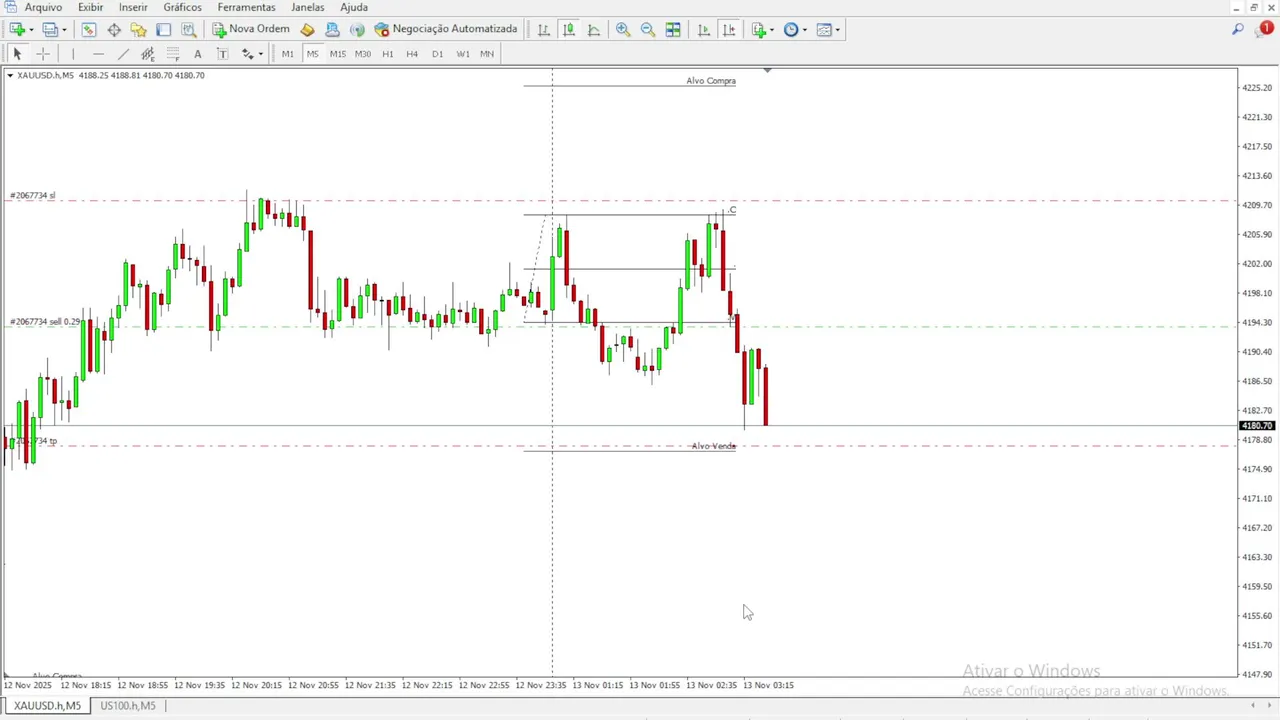
Task: Open the Inserir menu
Action: pyautogui.click(x=133, y=7)
